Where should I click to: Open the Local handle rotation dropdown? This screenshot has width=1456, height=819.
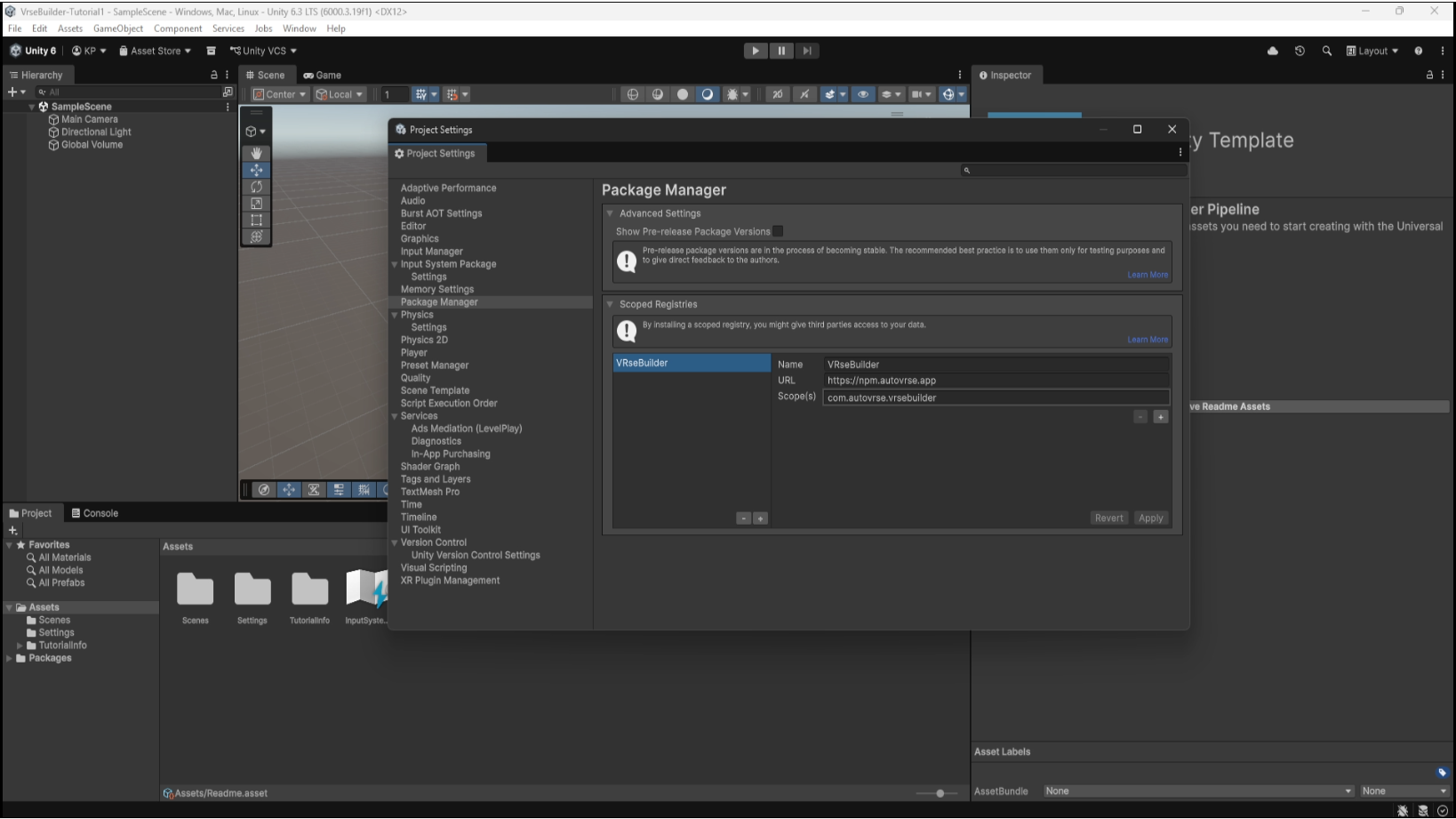point(340,94)
